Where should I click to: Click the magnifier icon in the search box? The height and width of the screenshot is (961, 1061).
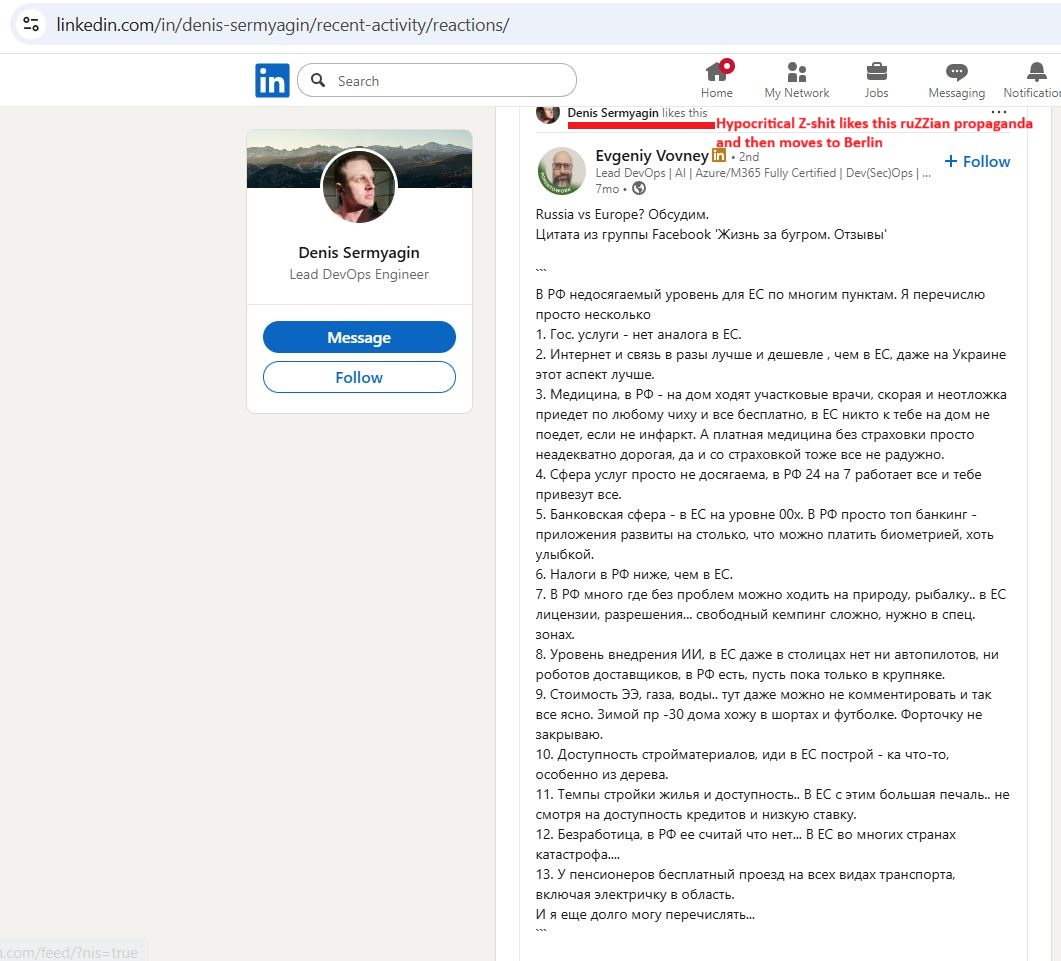(318, 81)
